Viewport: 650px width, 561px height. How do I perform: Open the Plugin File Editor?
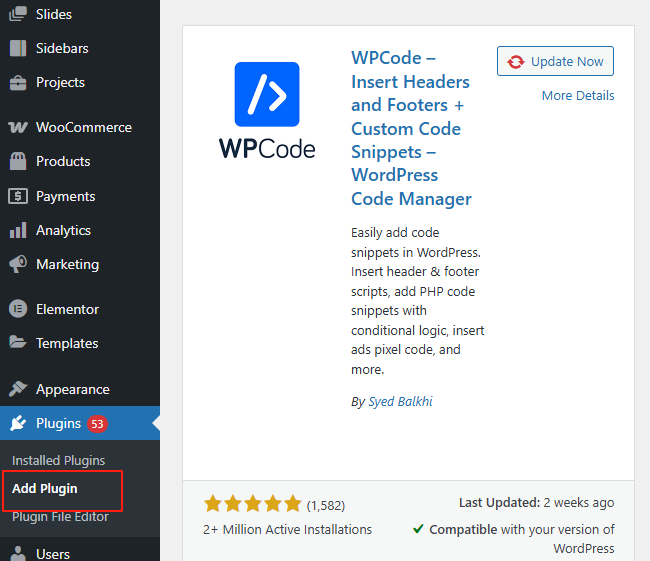pyautogui.click(x=60, y=517)
